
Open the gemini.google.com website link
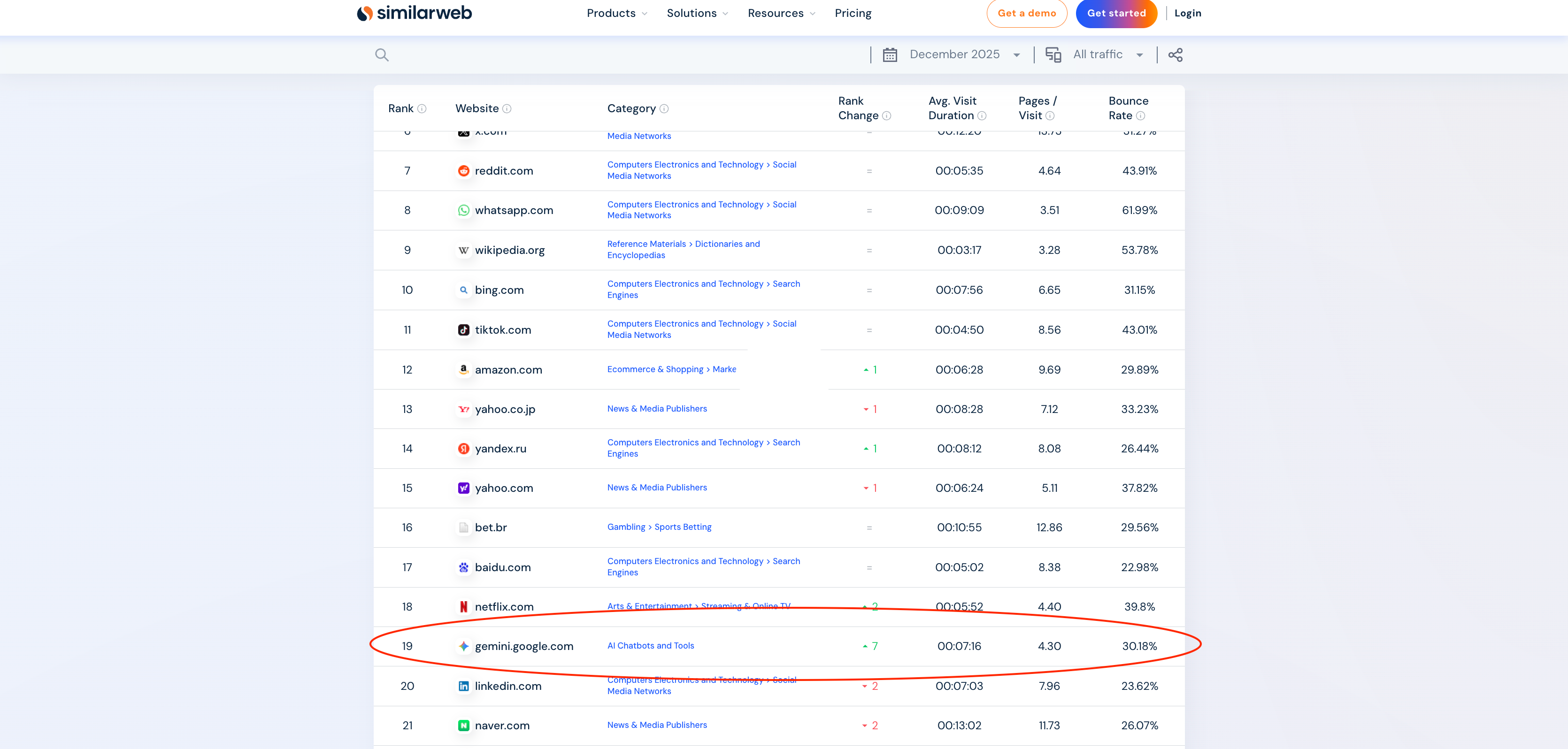tap(524, 647)
